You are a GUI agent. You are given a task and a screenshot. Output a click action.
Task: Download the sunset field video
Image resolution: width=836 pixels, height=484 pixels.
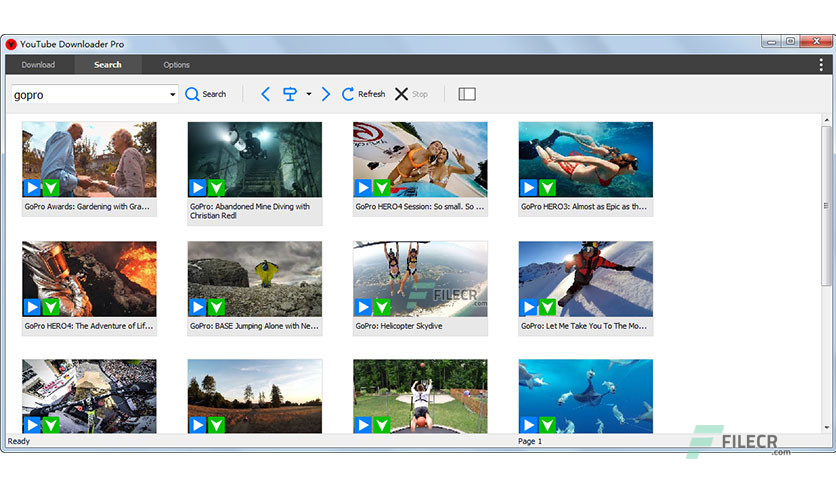tap(216, 425)
